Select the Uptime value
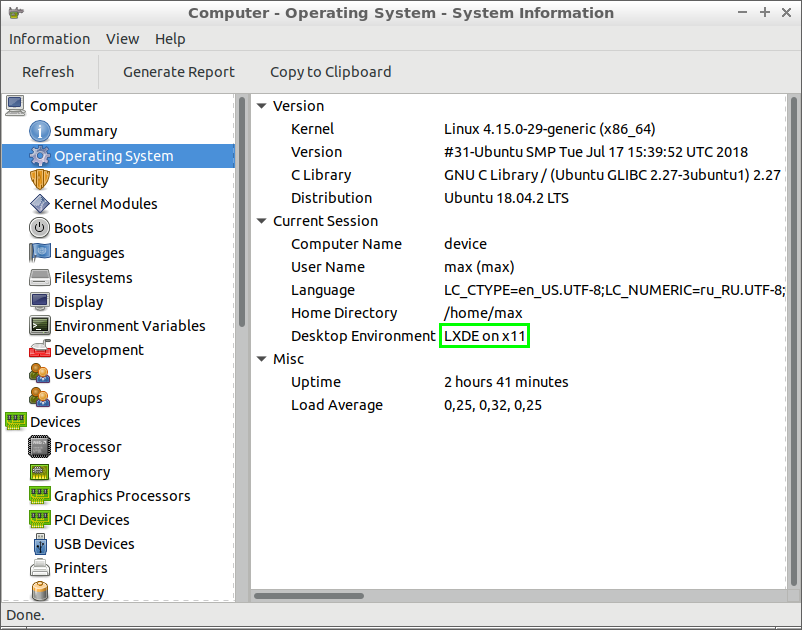This screenshot has width=802, height=630. pyautogui.click(x=506, y=382)
